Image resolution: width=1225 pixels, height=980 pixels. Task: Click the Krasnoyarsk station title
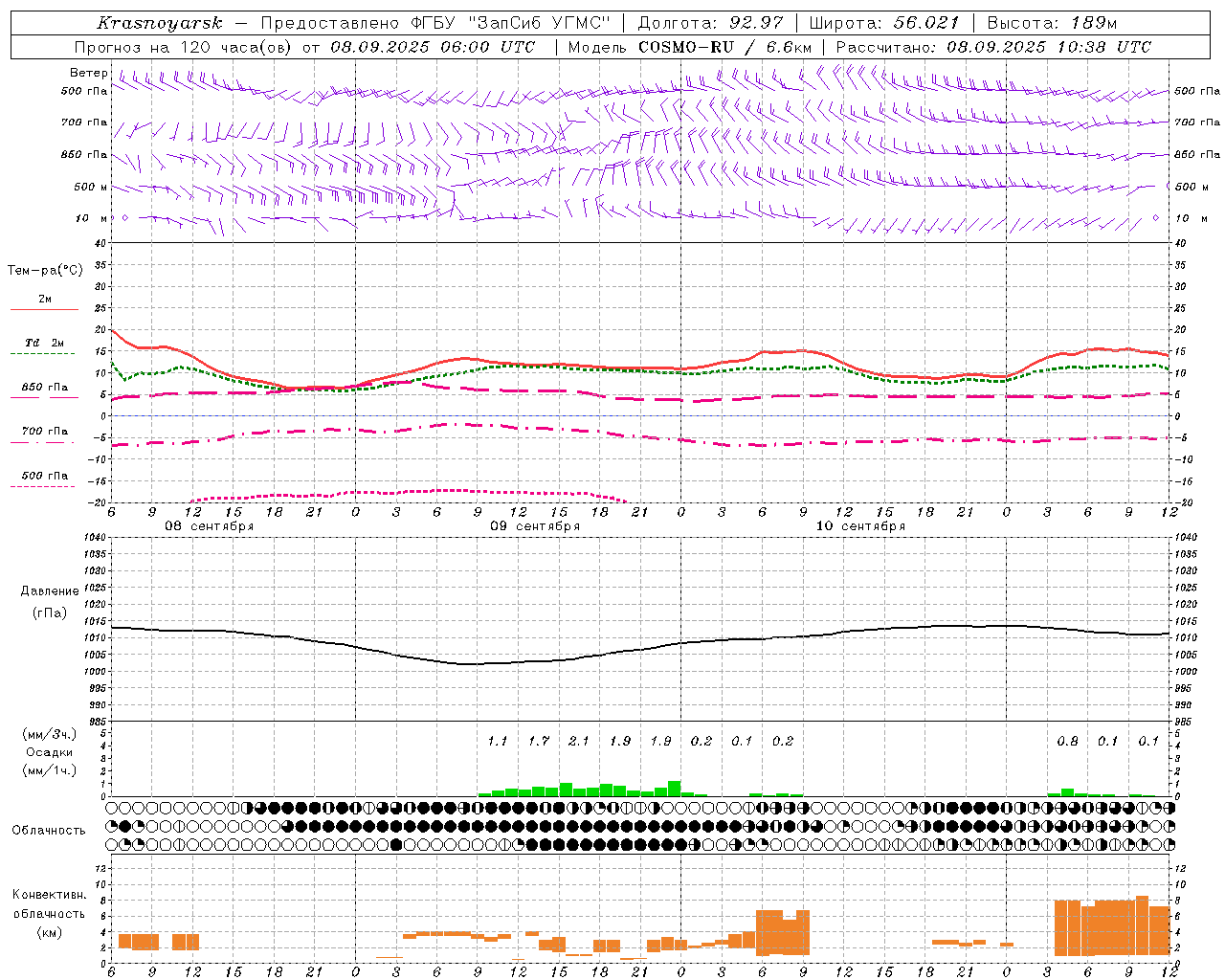[x=160, y=23]
